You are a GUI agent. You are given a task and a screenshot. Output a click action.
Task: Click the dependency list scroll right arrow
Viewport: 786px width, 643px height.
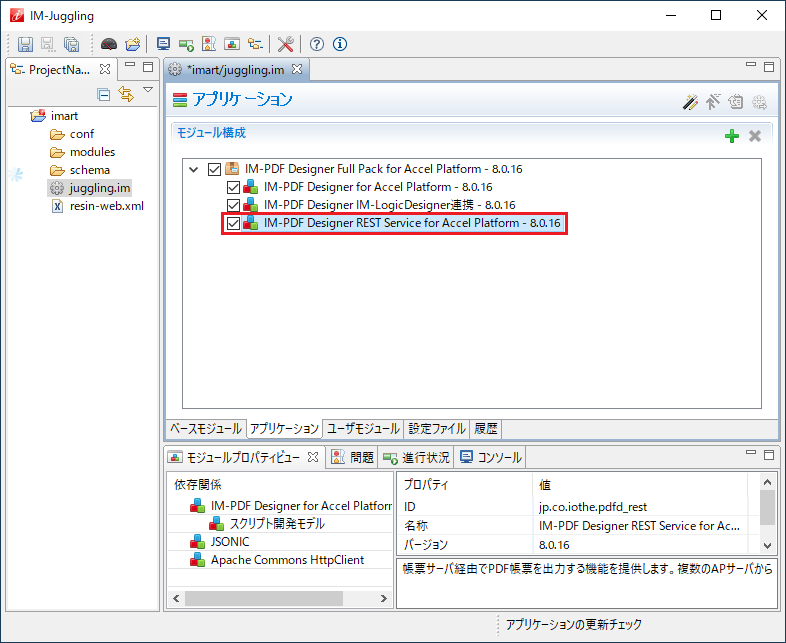383,598
